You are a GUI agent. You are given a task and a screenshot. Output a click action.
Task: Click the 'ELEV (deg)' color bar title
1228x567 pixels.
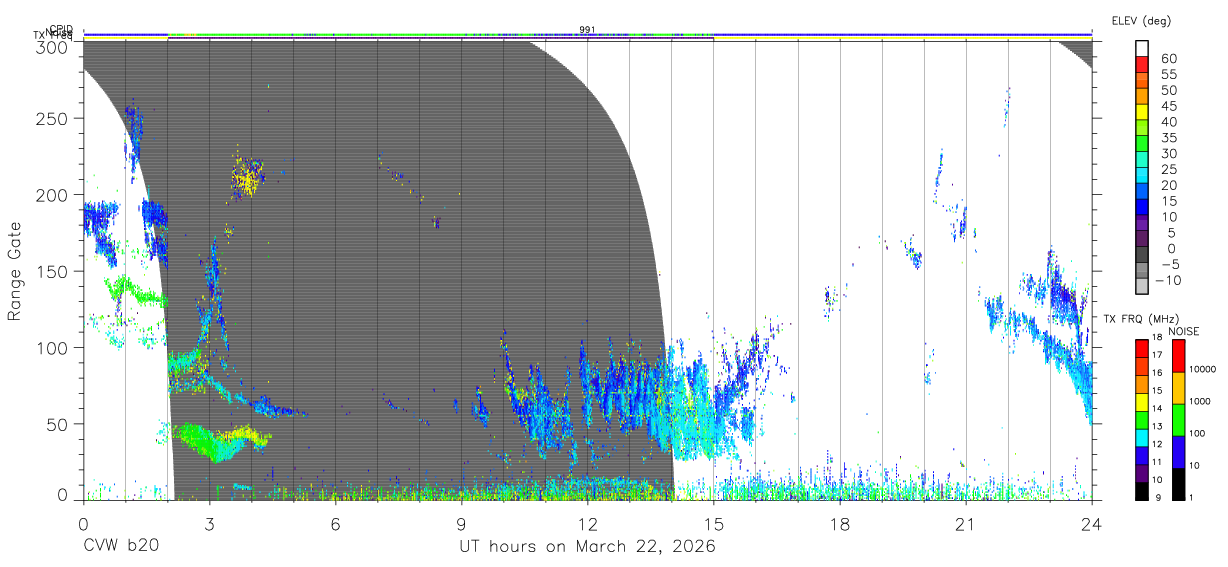[x=1141, y=20]
